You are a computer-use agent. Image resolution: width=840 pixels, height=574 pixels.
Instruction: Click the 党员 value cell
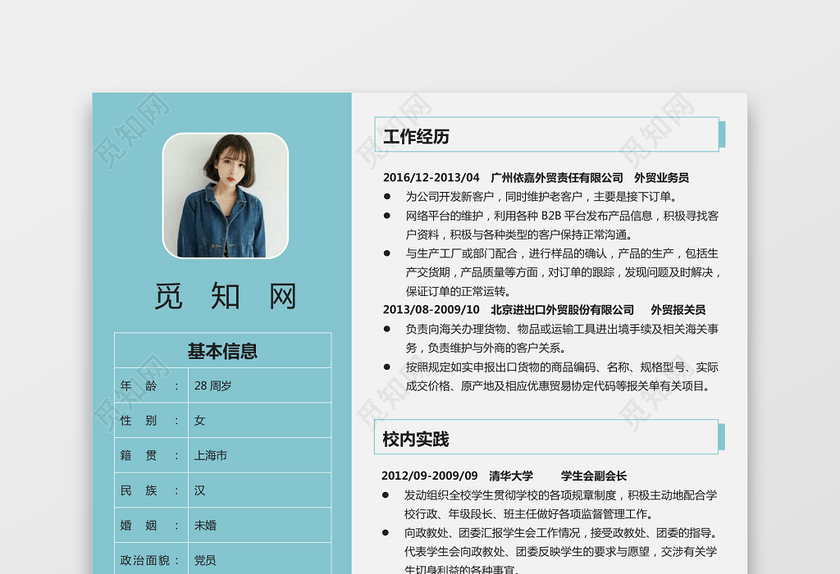point(260,558)
